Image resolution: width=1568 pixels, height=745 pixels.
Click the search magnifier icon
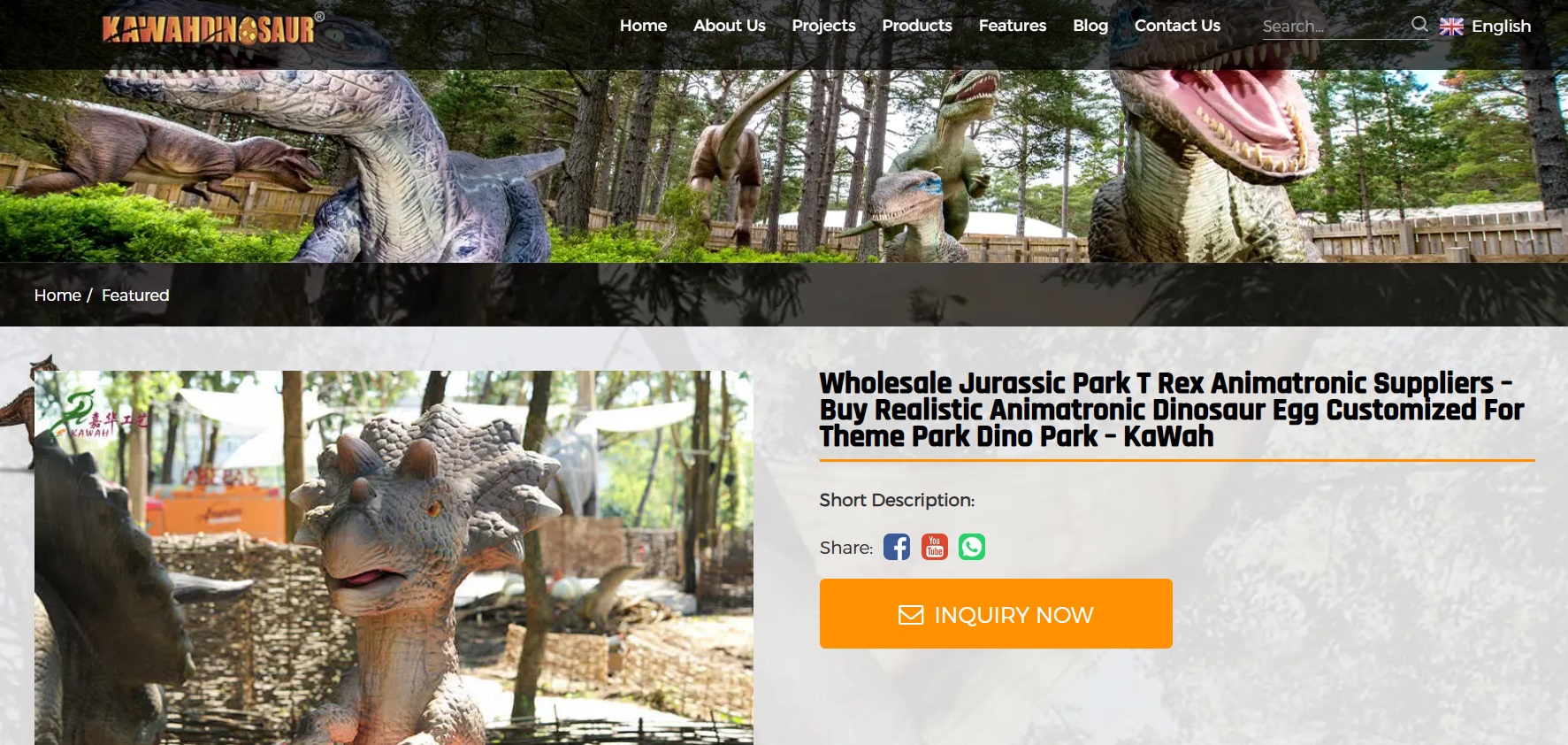(1419, 25)
